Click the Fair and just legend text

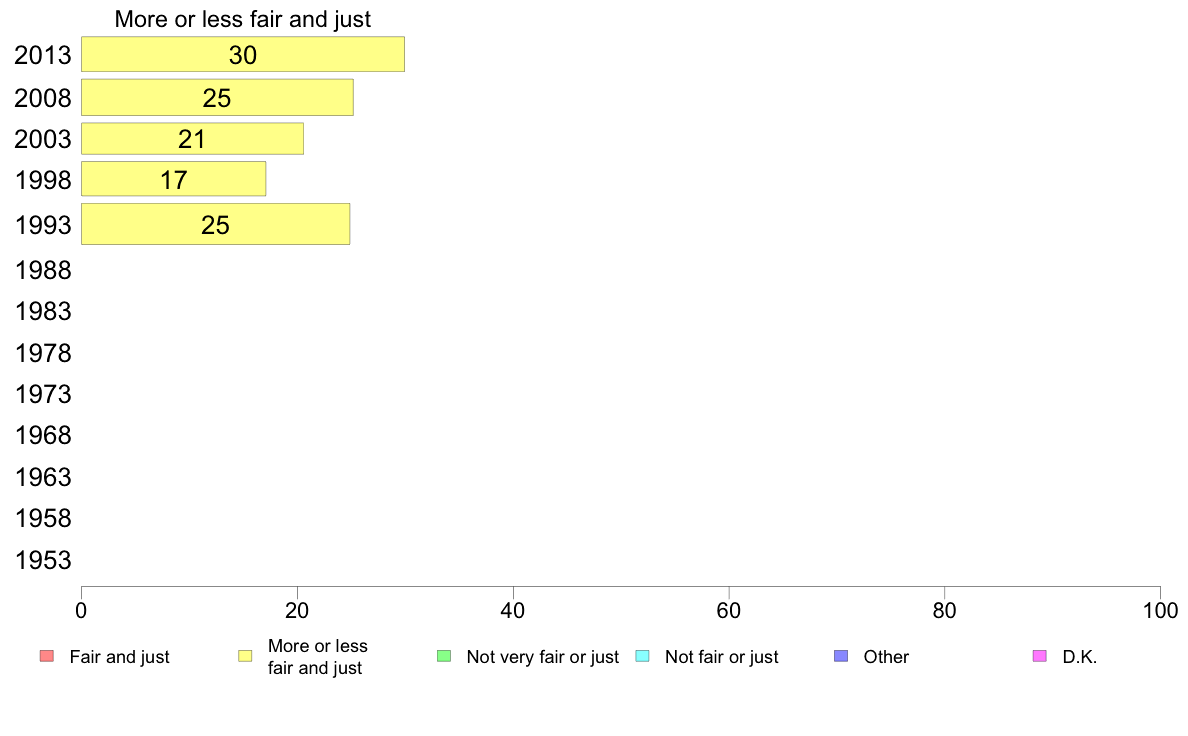pyautogui.click(x=119, y=657)
